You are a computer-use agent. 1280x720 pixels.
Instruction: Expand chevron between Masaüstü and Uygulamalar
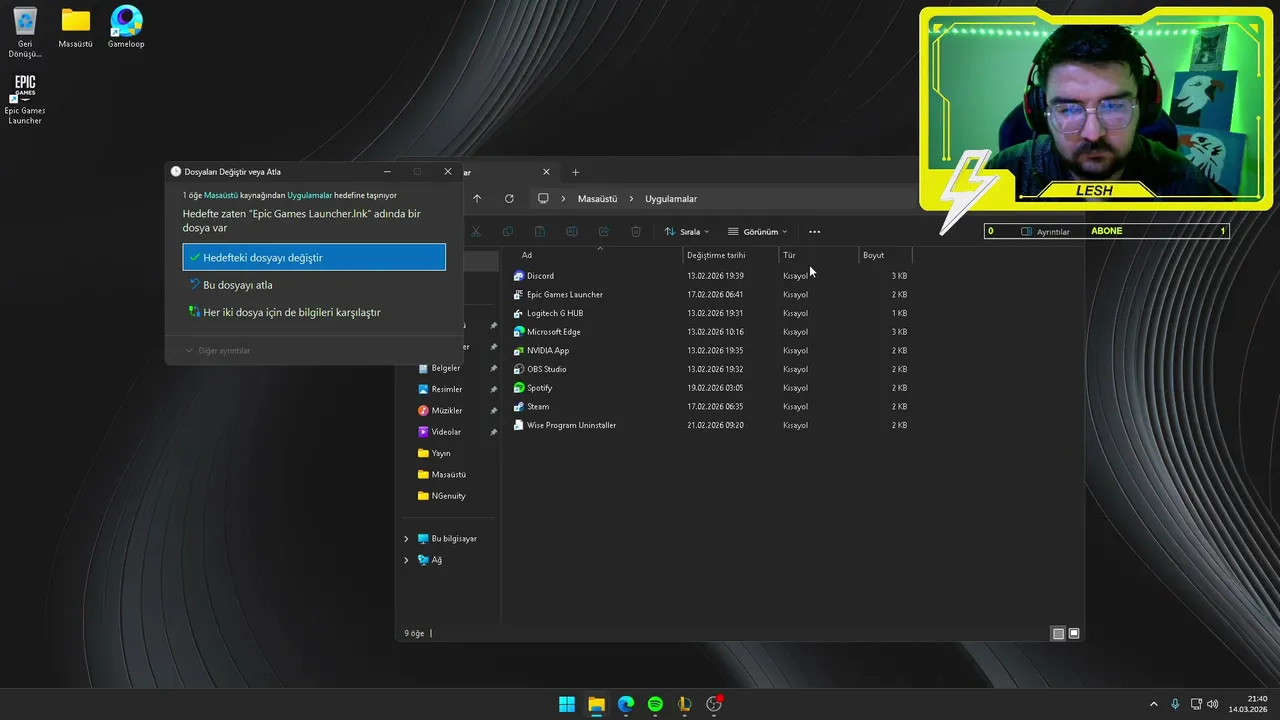click(632, 199)
